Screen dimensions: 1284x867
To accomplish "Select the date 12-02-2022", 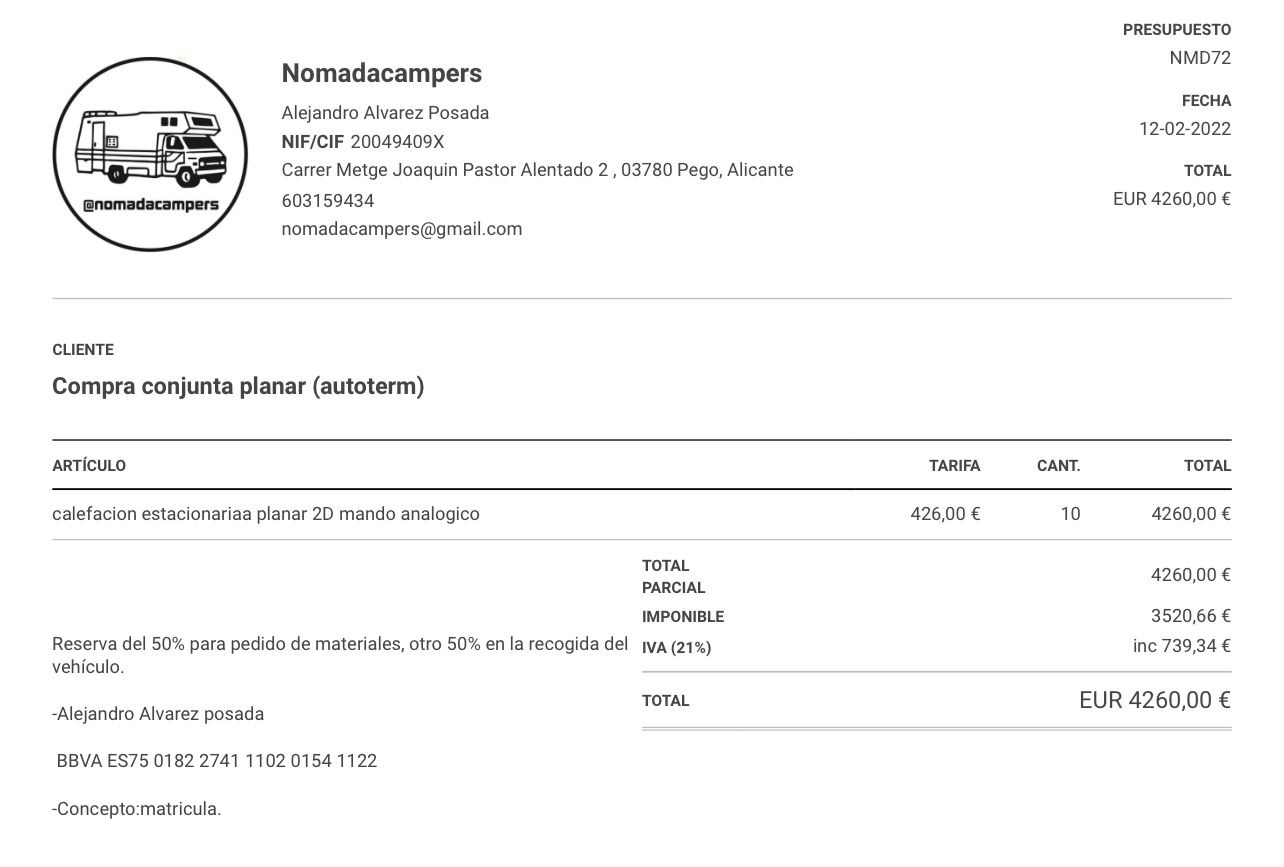I will coord(1185,129).
